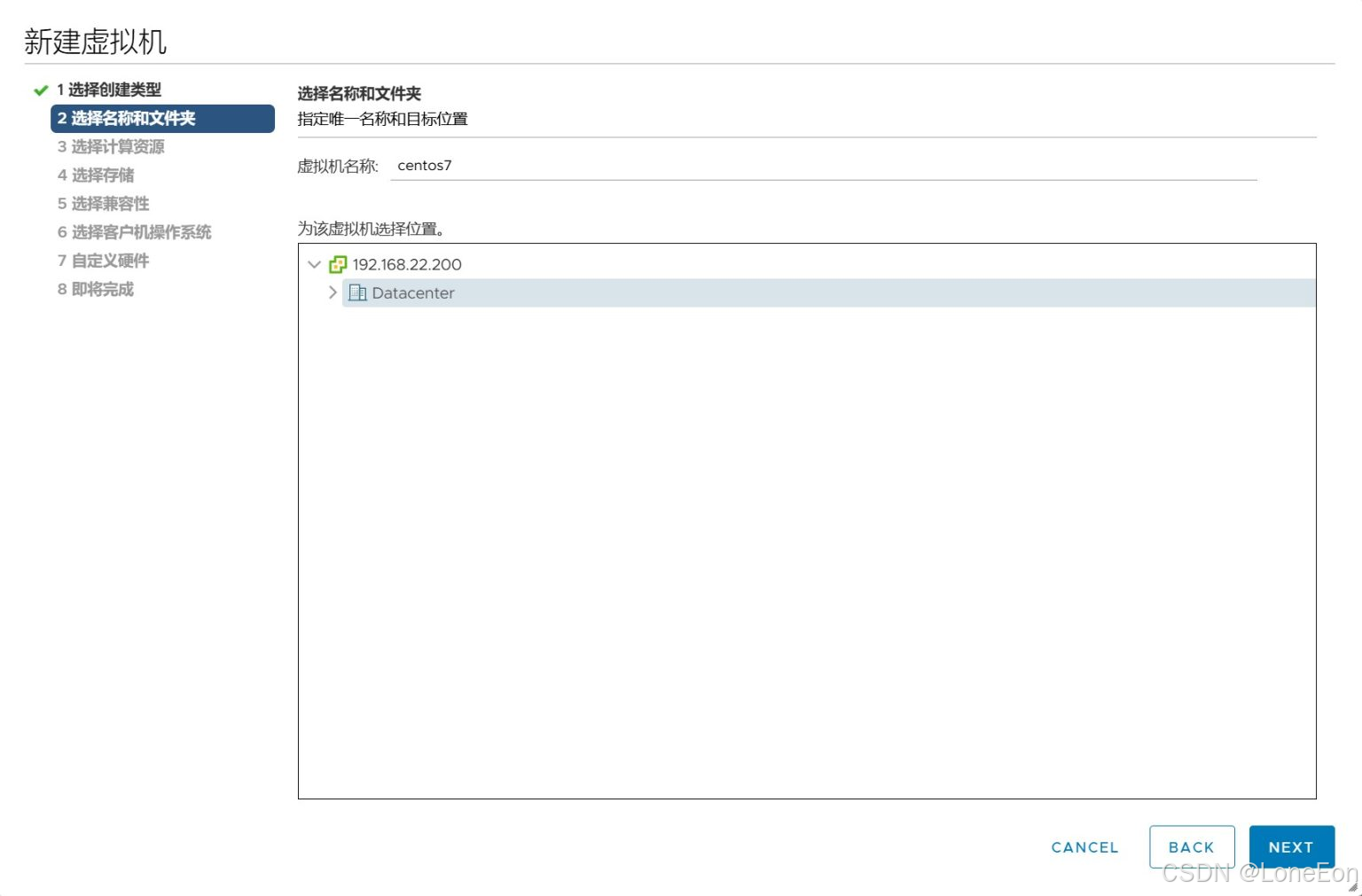The image size is (1362, 896).
Task: Go to step 1 选择创建类型
Action: [x=109, y=90]
